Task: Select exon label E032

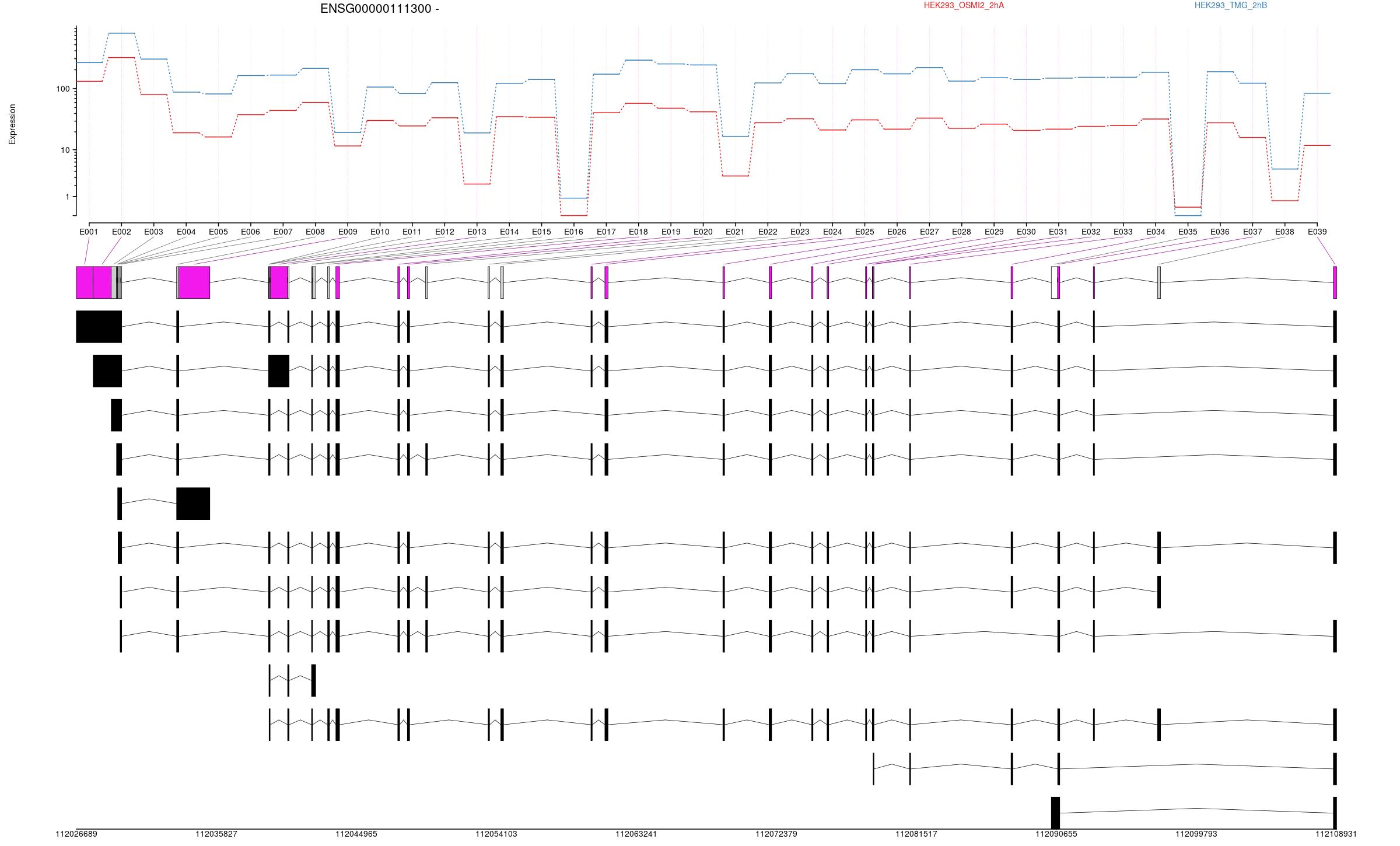Action: 1091,232
